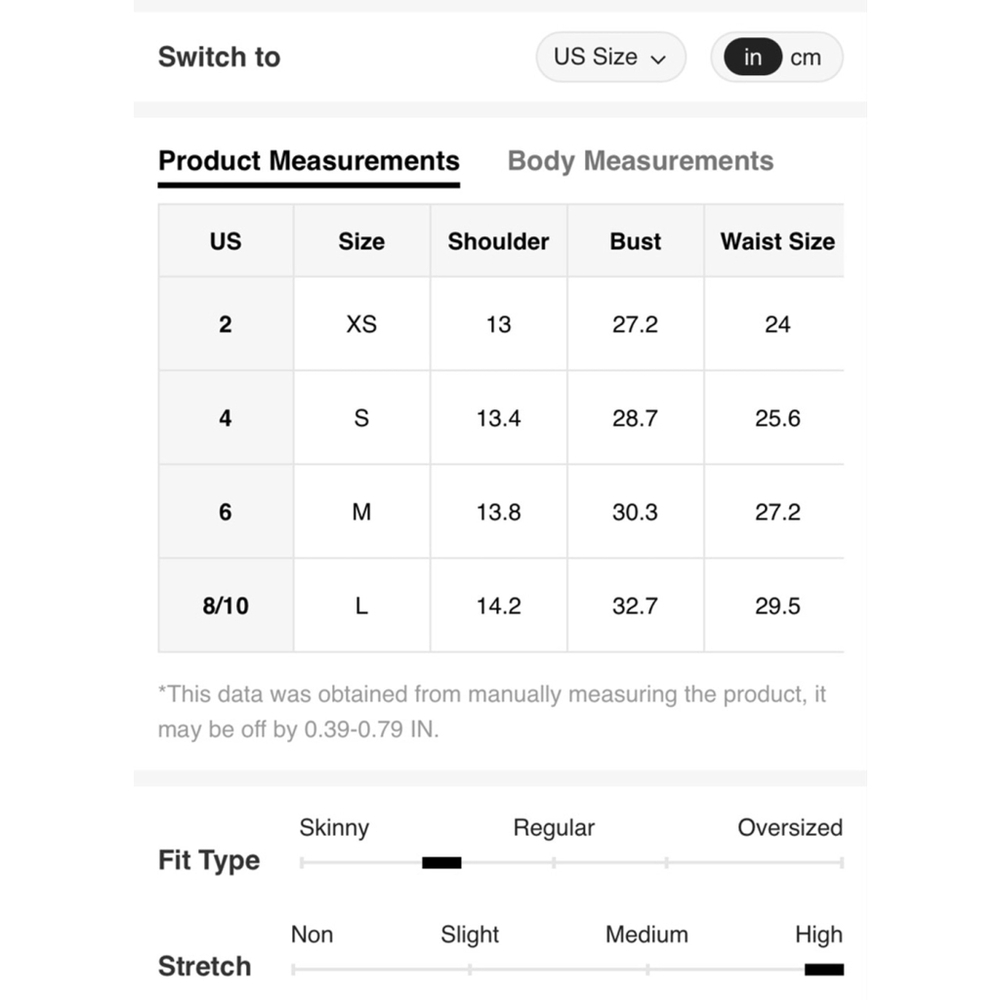Click the Bust column header
The height and width of the screenshot is (1000, 1000).
coord(635,242)
